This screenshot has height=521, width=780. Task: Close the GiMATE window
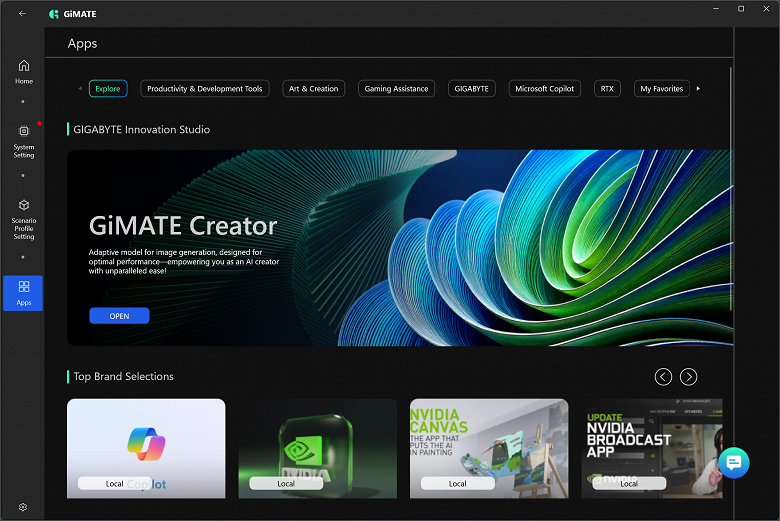[x=766, y=8]
